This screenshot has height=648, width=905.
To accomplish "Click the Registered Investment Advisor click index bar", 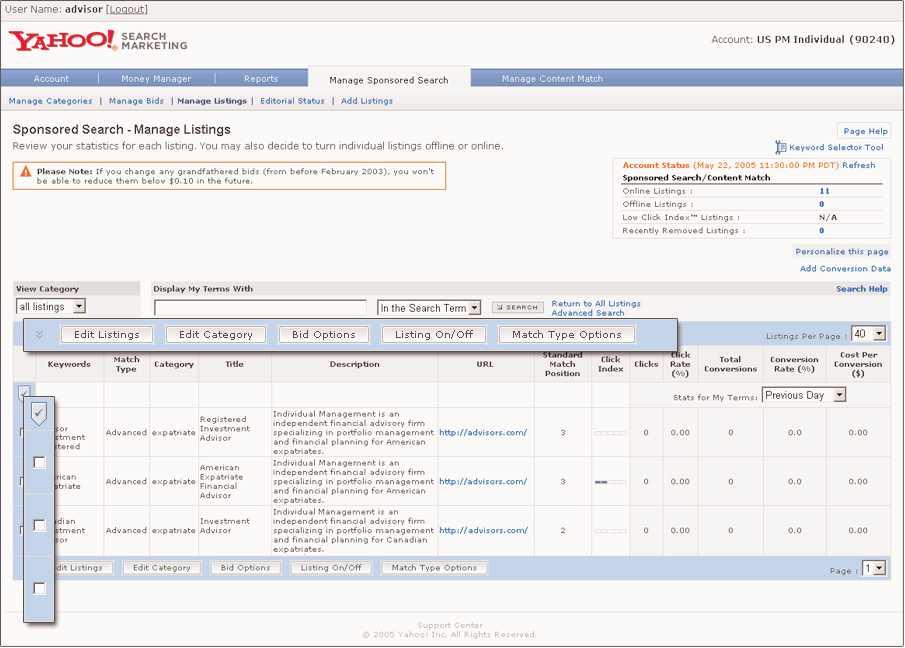I will pos(609,433).
